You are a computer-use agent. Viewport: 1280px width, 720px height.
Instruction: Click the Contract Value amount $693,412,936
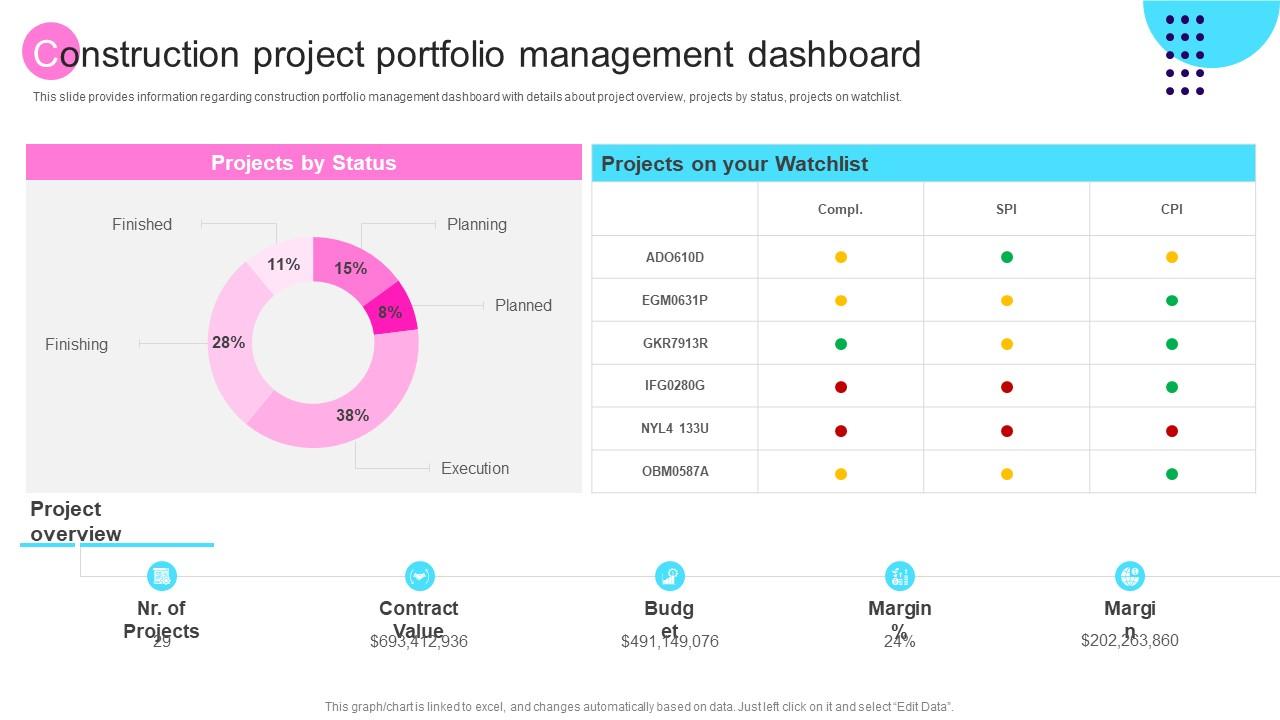(x=419, y=642)
